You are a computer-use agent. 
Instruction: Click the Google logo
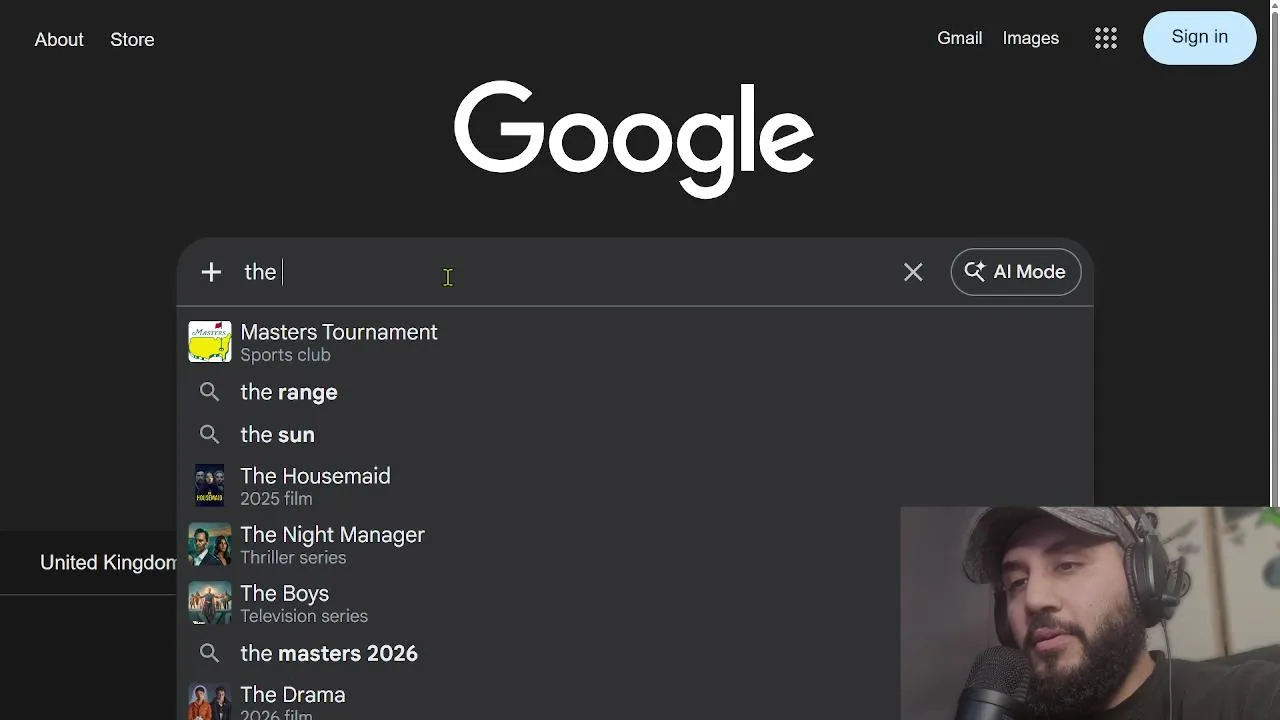(634, 138)
